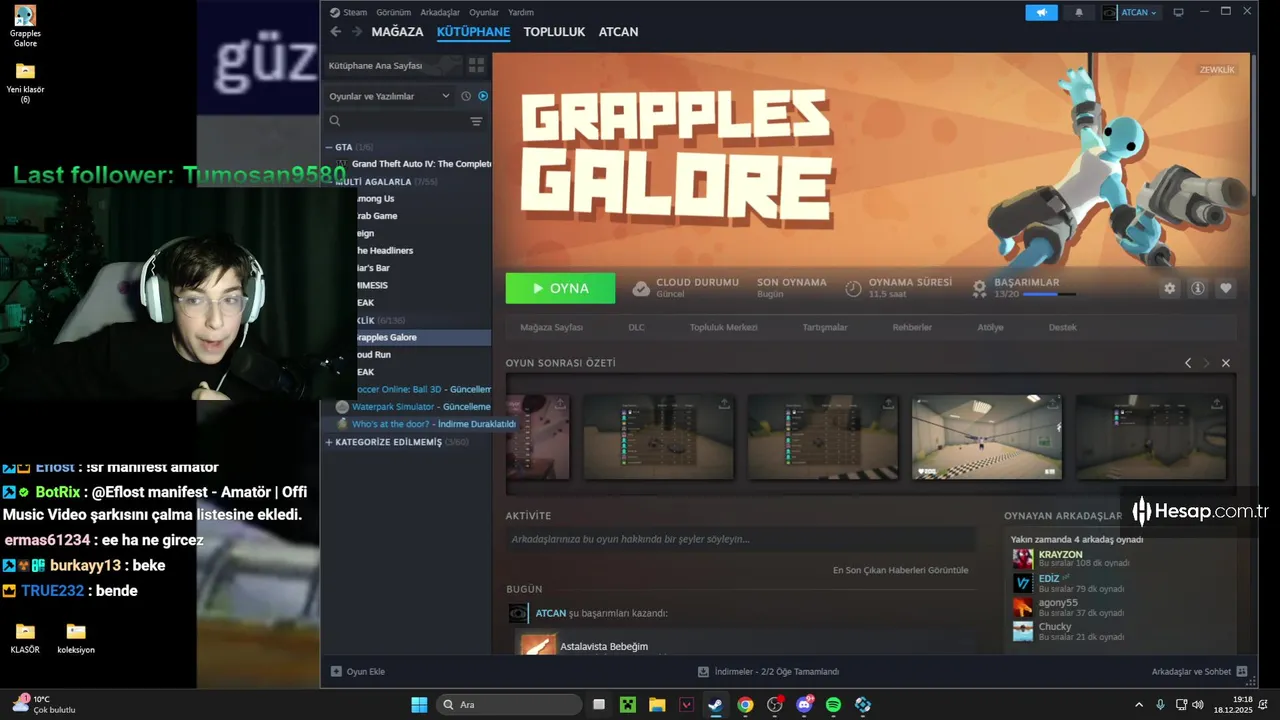Show game info circle icon
Viewport: 1280px width, 720px height.
tap(1197, 288)
